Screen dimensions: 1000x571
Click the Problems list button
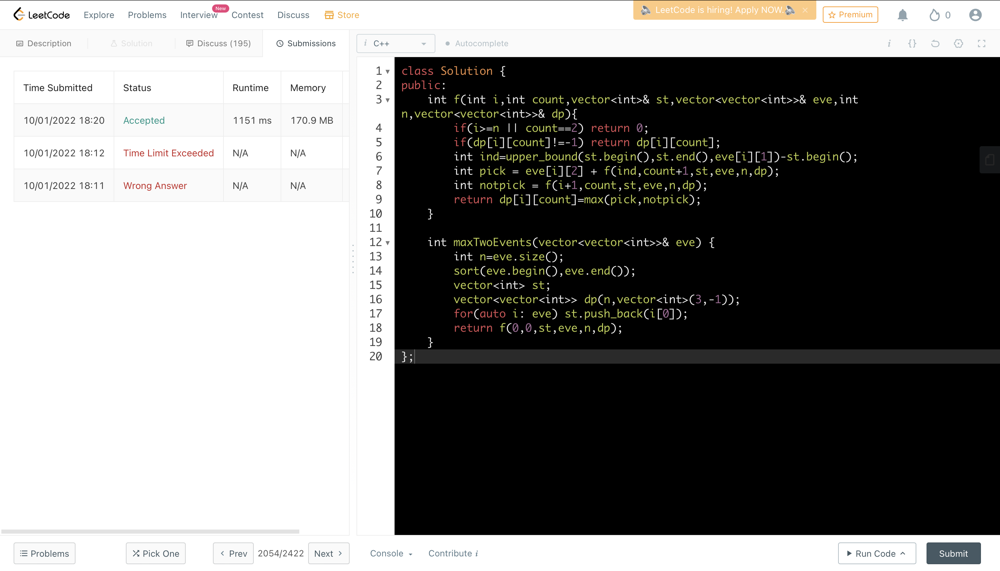45,553
